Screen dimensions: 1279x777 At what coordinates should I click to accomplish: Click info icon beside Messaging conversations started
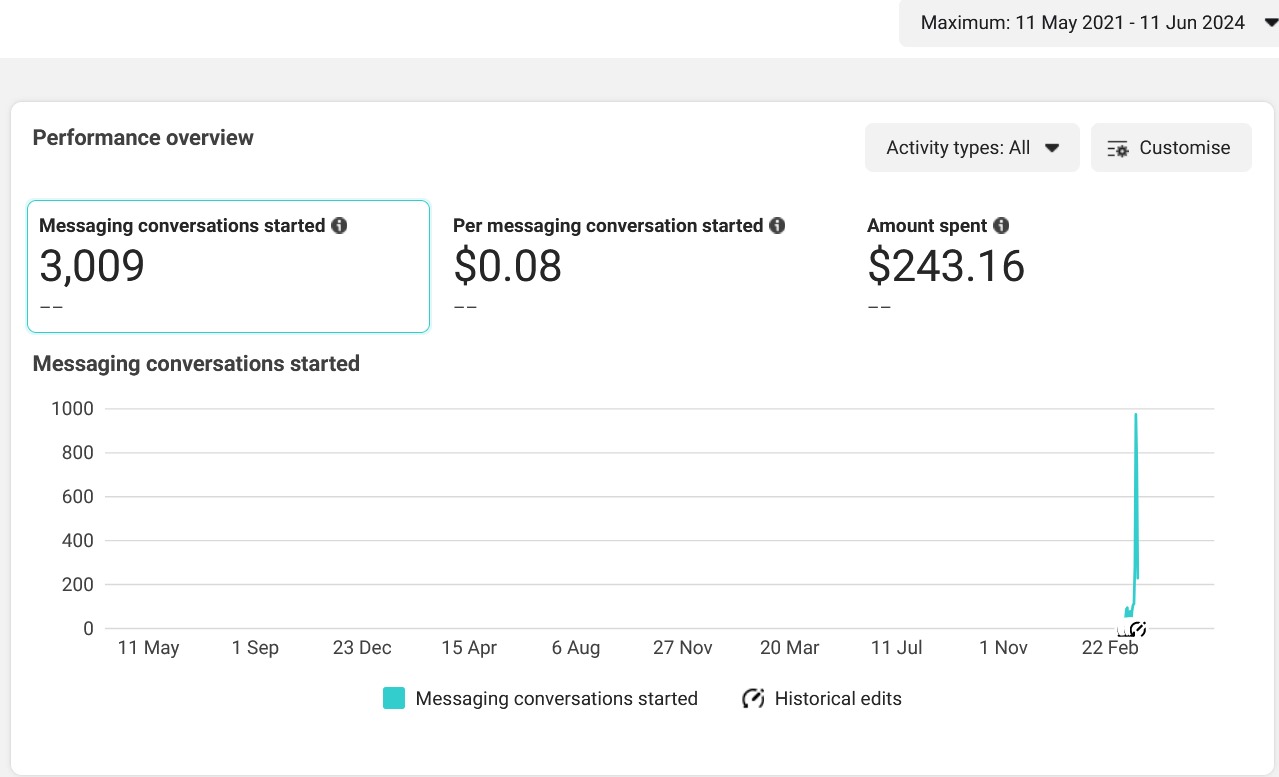tap(339, 226)
